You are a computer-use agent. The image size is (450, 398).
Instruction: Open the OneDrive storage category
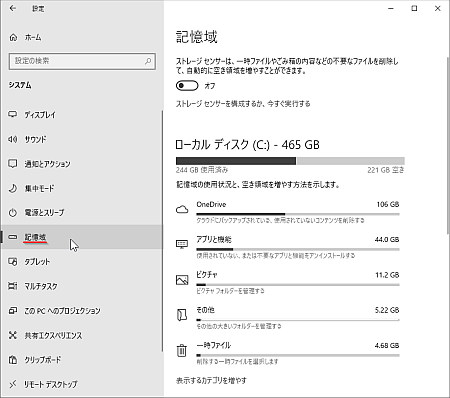(287, 212)
